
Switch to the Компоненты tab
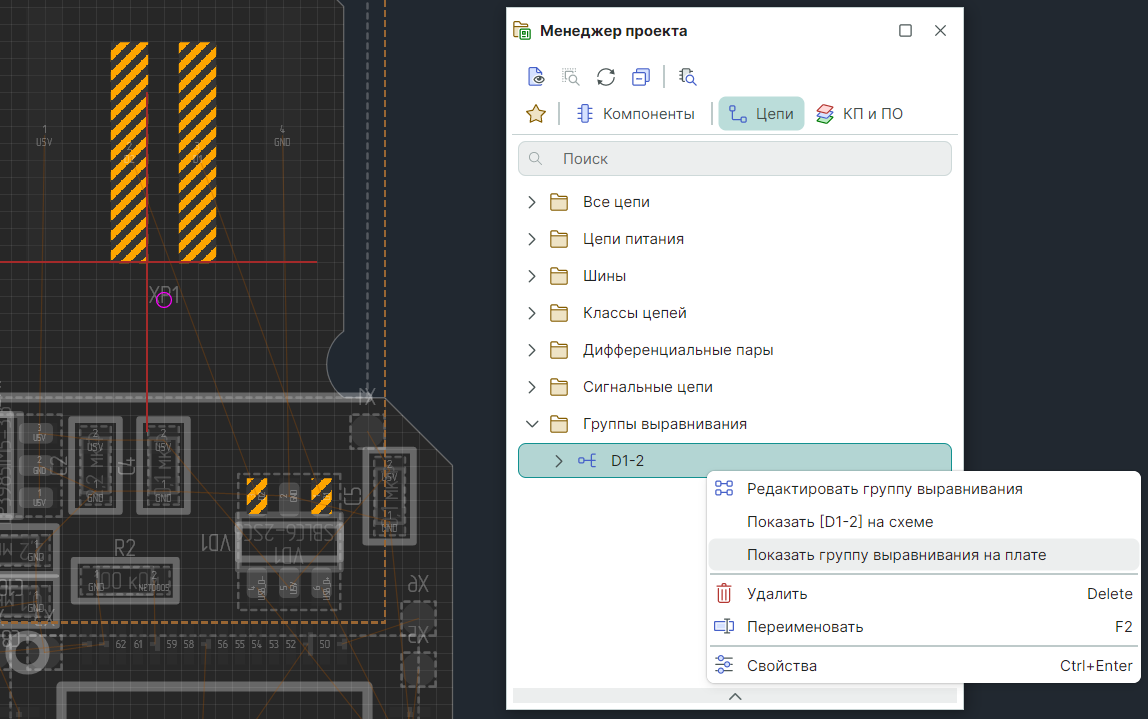[x=636, y=114]
